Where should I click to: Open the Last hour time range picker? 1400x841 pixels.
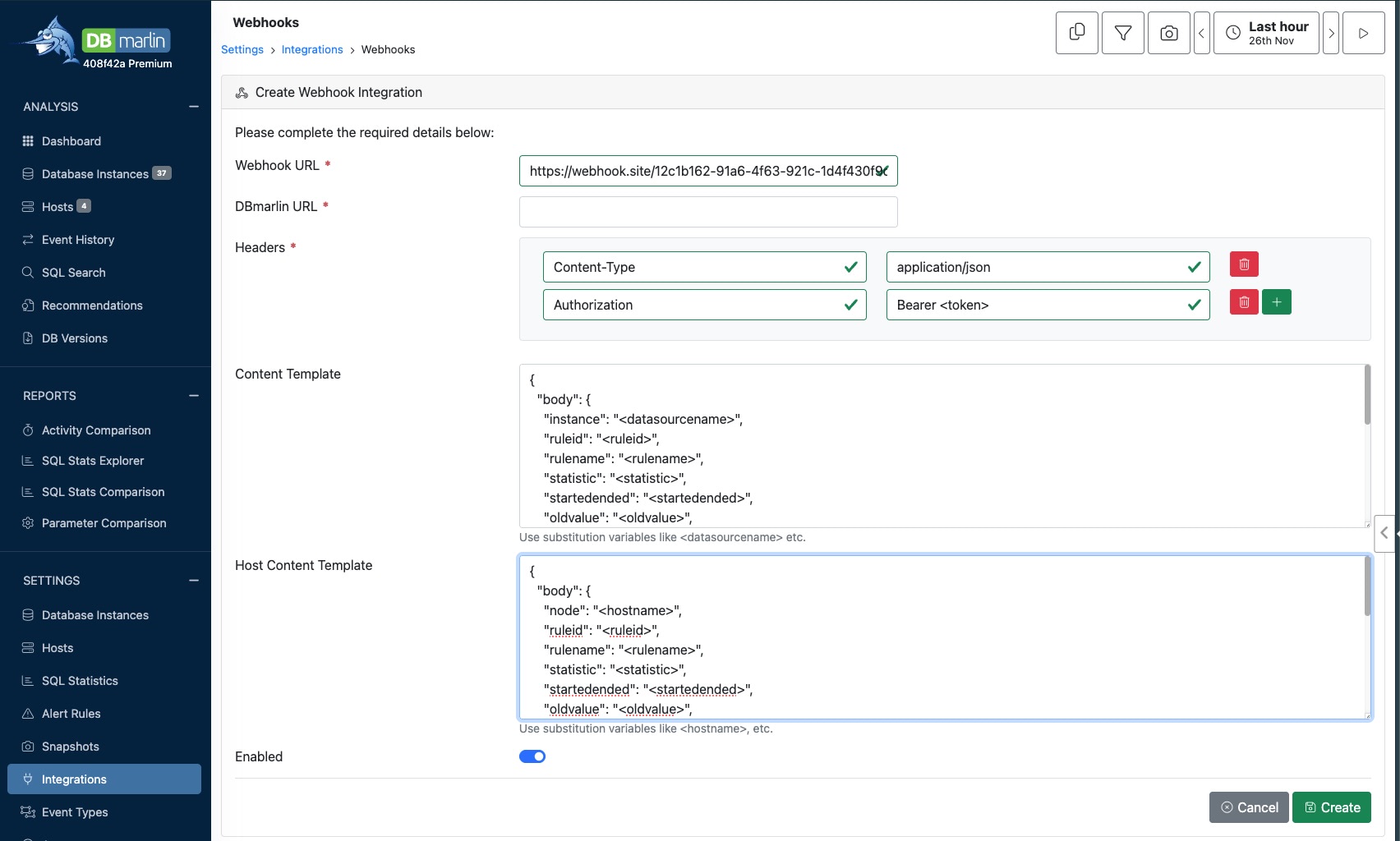pyautogui.click(x=1266, y=32)
